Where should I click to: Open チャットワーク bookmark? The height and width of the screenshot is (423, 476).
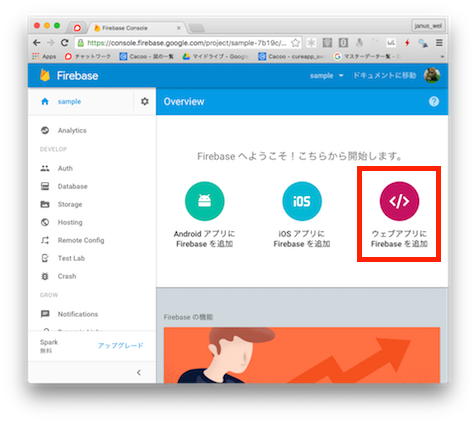[x=88, y=57]
